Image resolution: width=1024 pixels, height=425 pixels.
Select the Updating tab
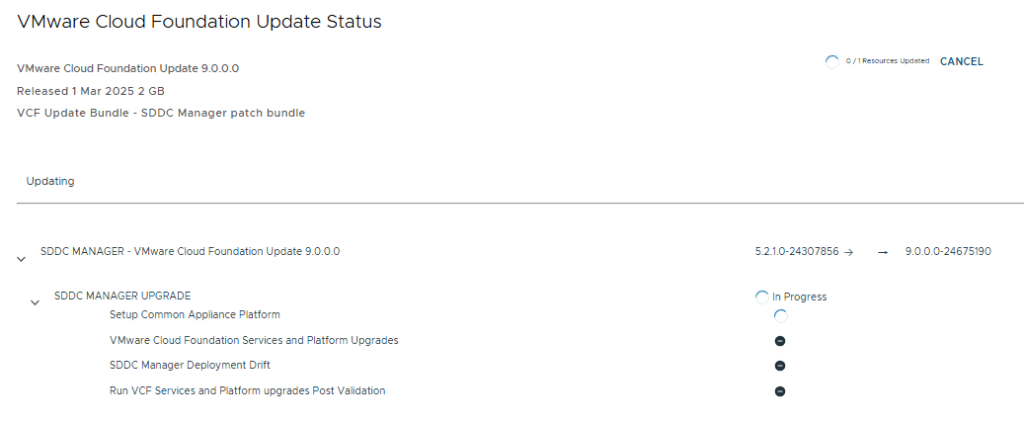[x=50, y=182]
